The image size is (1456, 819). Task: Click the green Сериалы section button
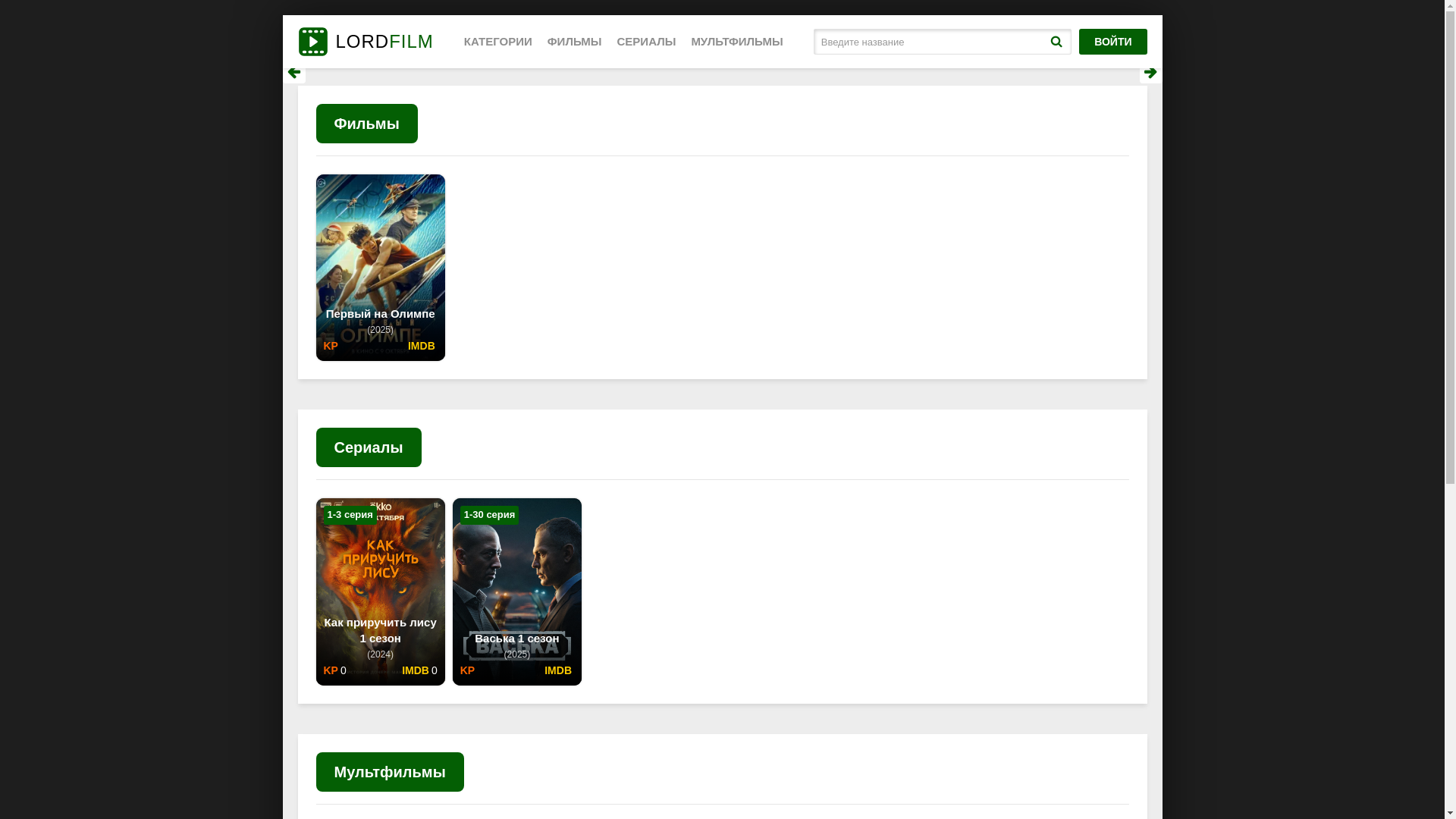(x=369, y=447)
